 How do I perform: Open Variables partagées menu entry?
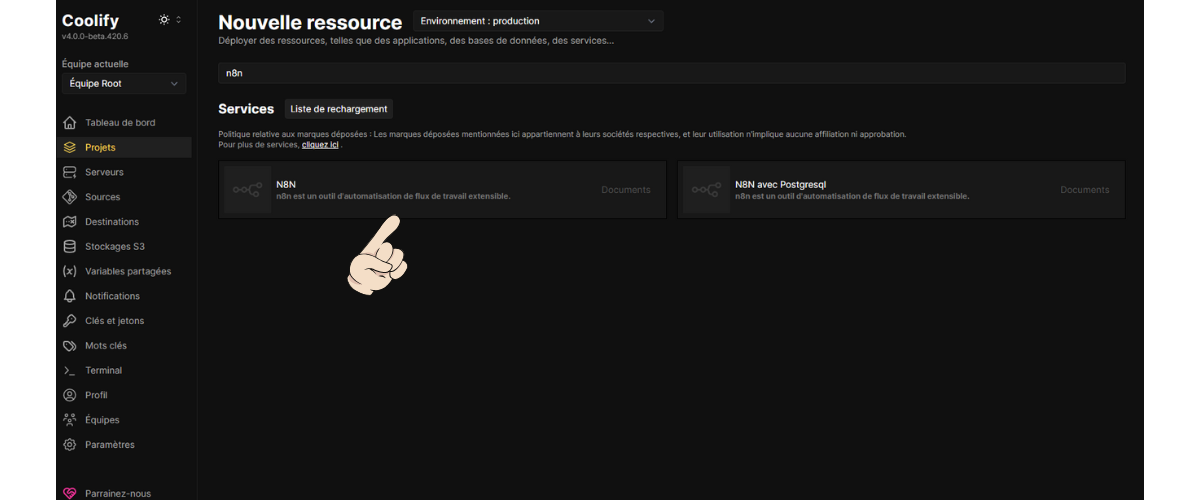126,271
